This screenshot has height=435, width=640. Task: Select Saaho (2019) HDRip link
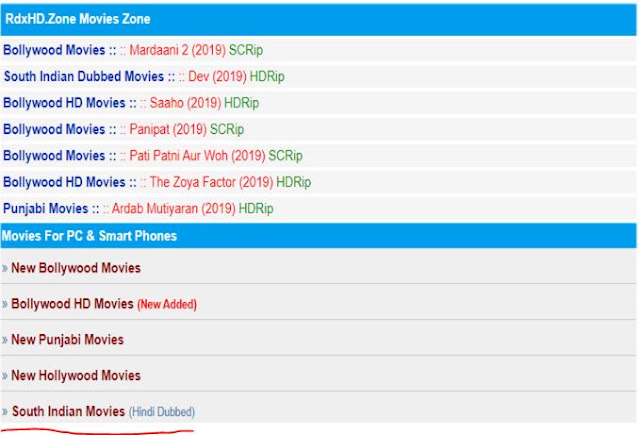point(204,103)
